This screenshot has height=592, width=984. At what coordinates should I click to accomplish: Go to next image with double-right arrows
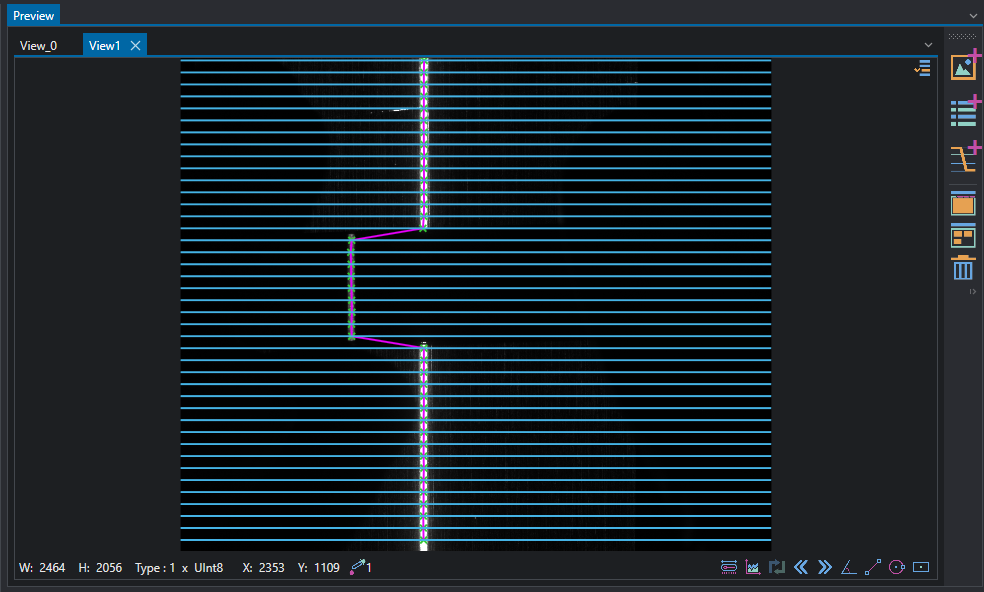pos(825,568)
